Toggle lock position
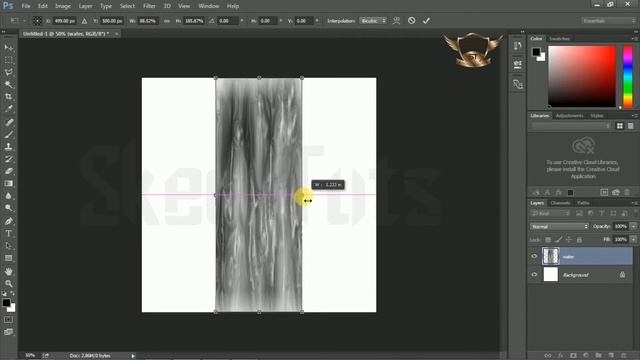The height and width of the screenshot is (360, 640). pyautogui.click(x=569, y=240)
